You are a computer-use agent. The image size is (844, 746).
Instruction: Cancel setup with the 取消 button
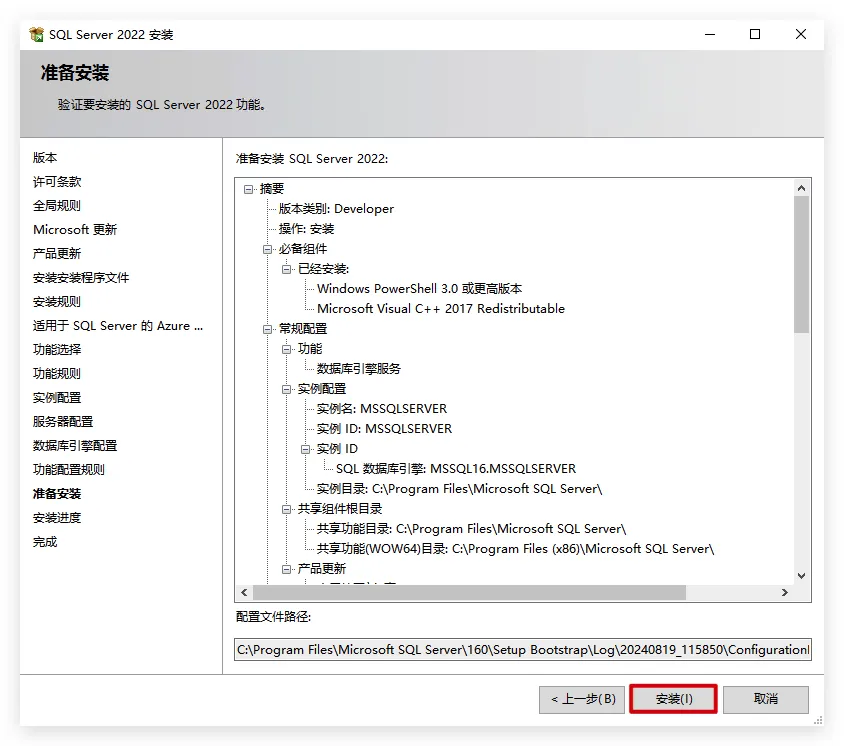pos(765,699)
